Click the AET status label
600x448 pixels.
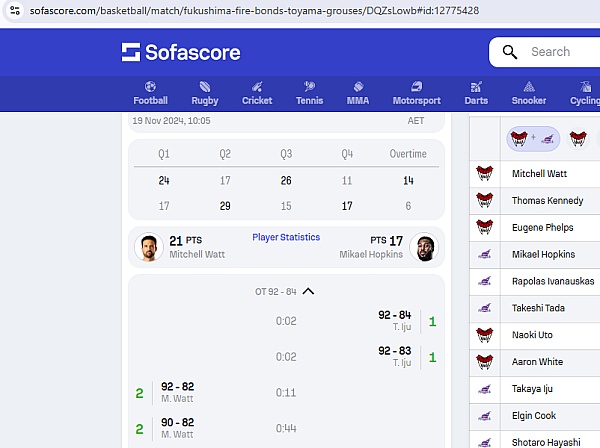pyautogui.click(x=416, y=121)
